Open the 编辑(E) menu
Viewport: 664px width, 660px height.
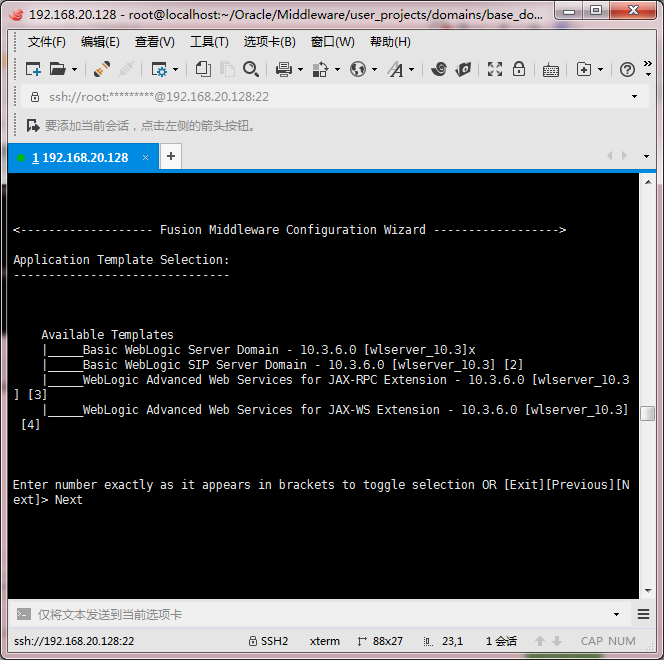click(x=100, y=42)
